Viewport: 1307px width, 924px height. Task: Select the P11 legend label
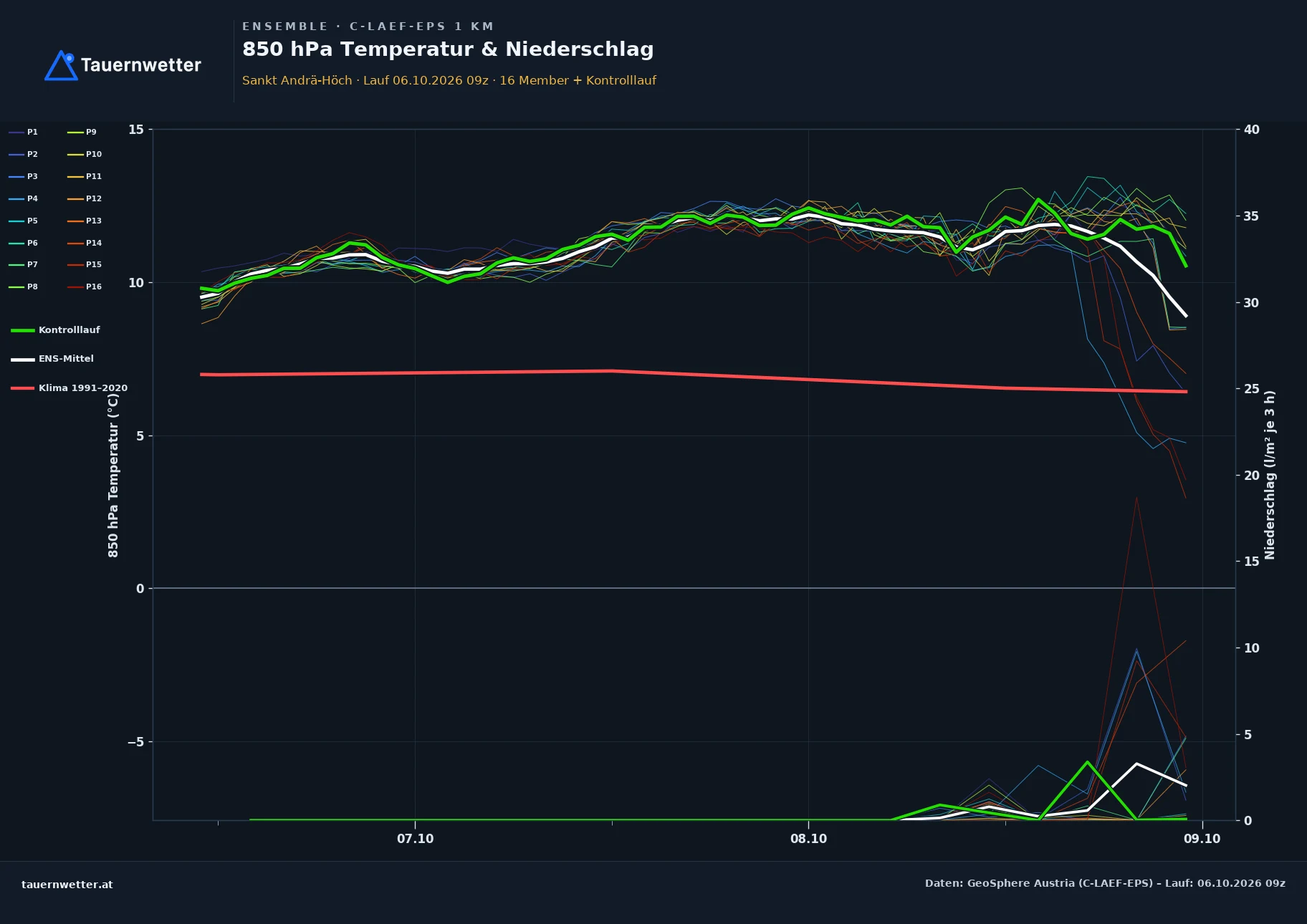coord(94,176)
